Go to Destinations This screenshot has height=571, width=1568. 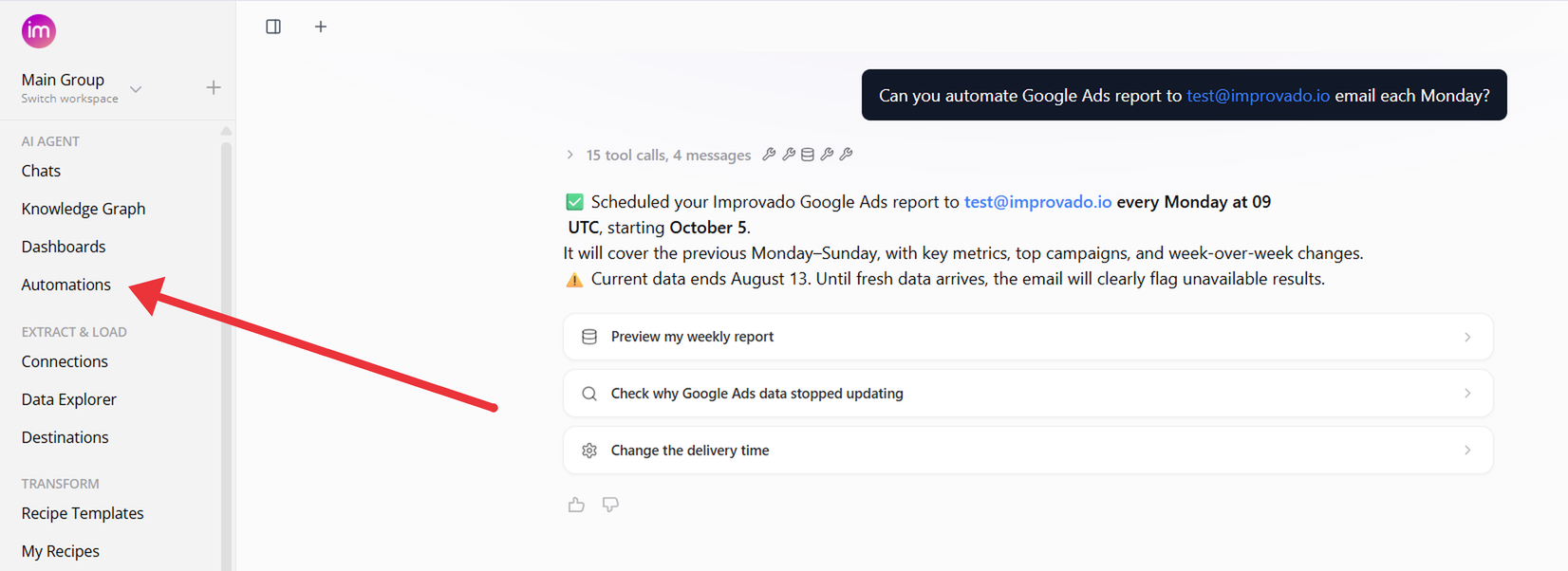(65, 437)
